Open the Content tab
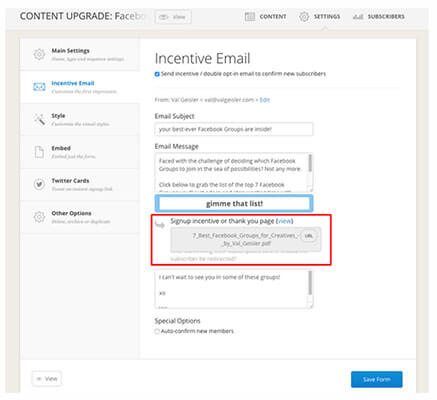437x400 pixels. [266, 17]
